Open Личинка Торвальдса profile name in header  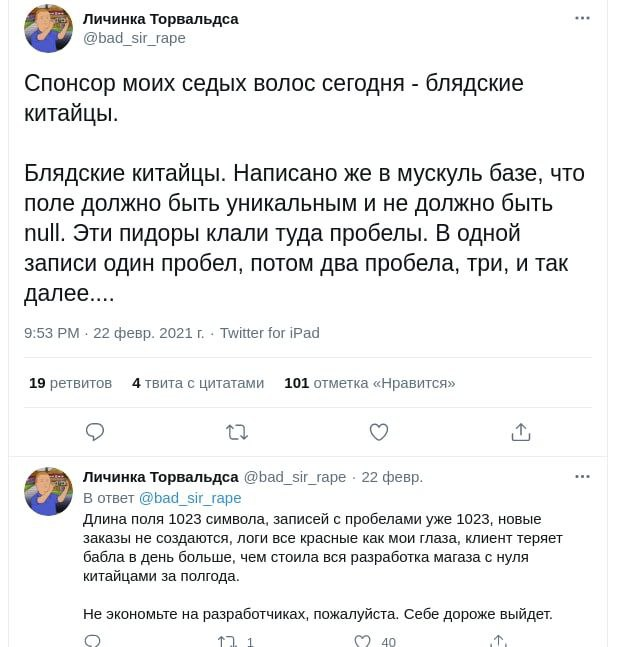pyautogui.click(x=160, y=19)
